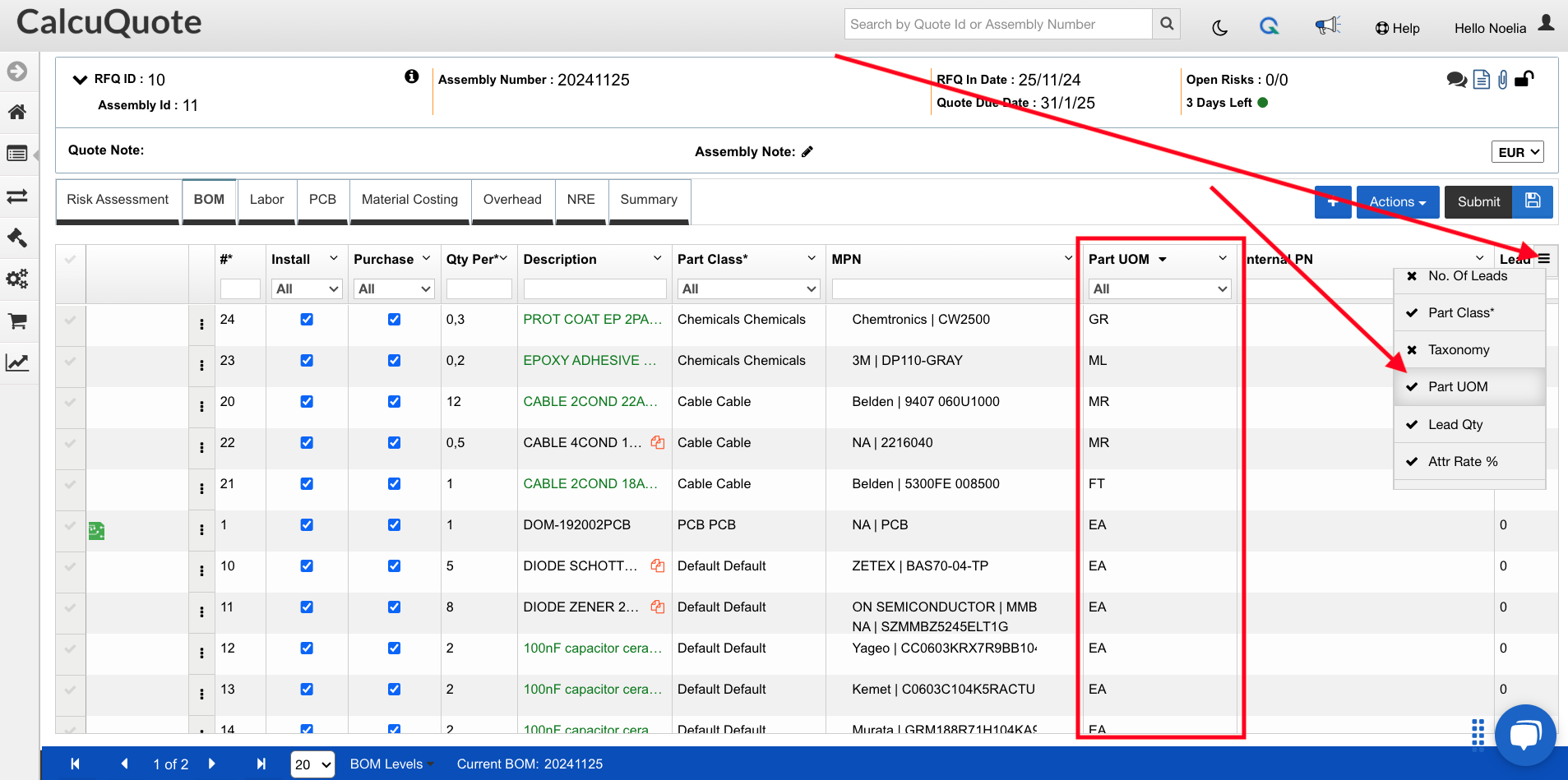Open PROT COAT EP 2PA description link
This screenshot has height=780, width=1568.
point(592,319)
